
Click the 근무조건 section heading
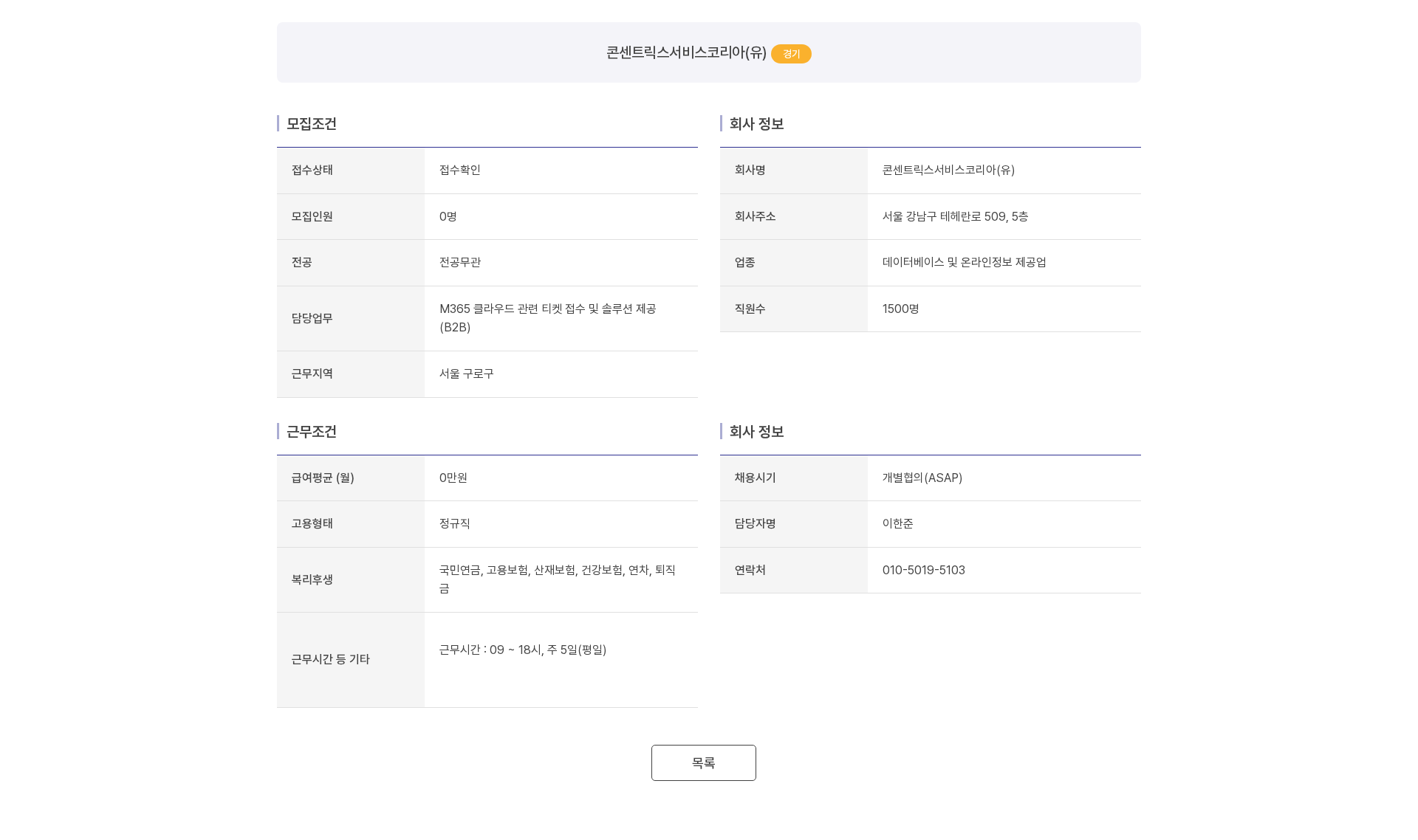312,432
